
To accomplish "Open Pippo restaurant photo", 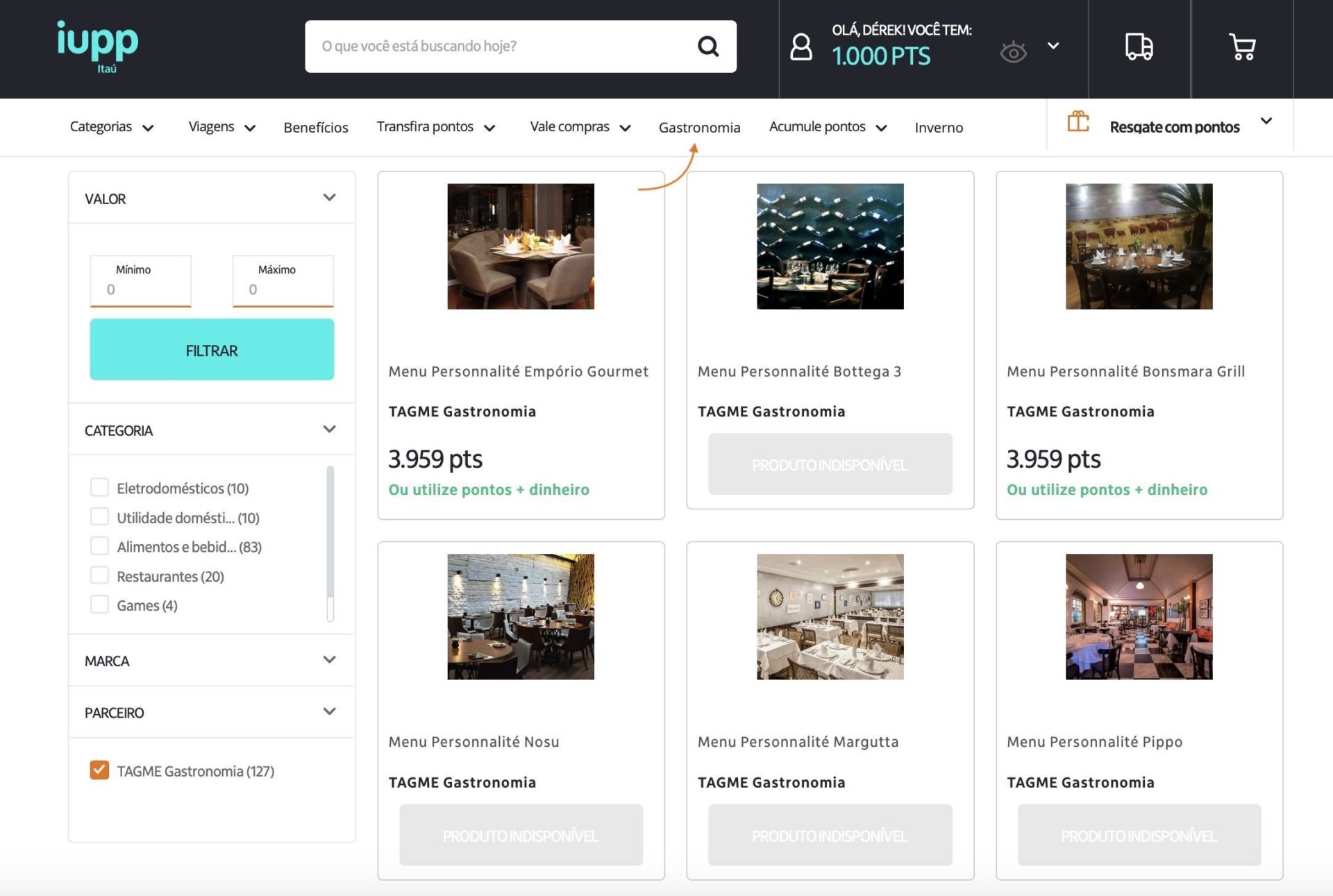I will 1139,617.
